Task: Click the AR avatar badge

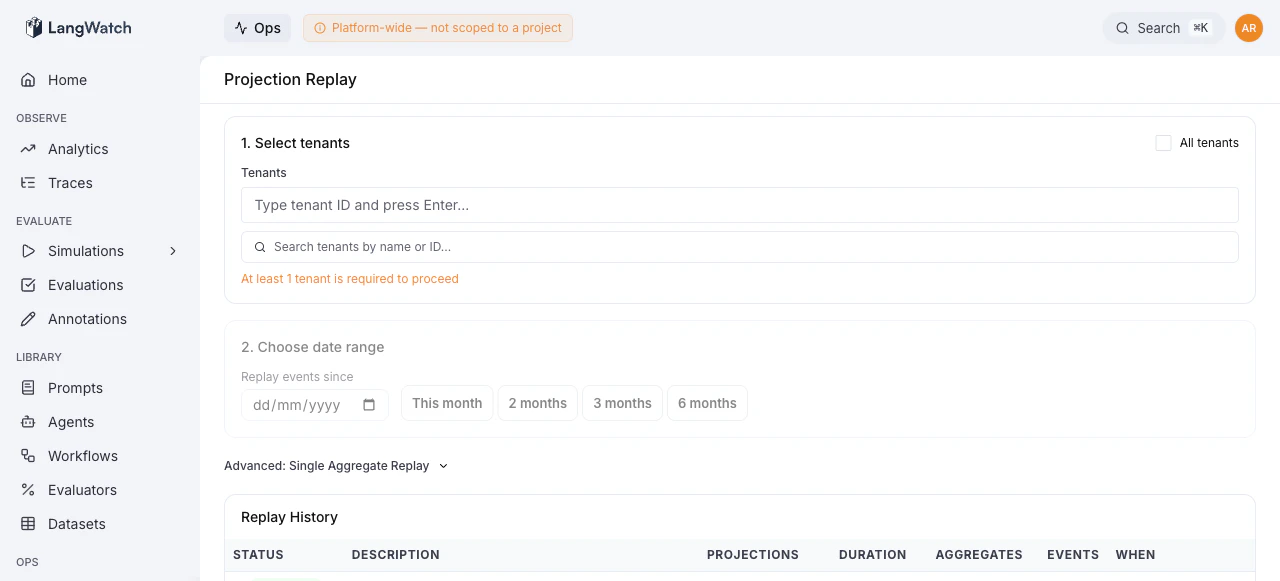Action: 1249,28
